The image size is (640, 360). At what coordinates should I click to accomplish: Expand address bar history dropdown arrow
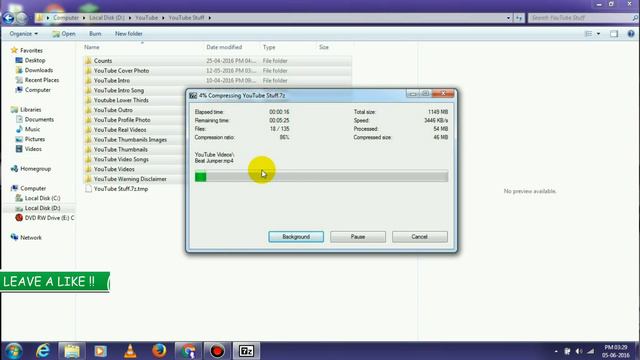[x=508, y=18]
